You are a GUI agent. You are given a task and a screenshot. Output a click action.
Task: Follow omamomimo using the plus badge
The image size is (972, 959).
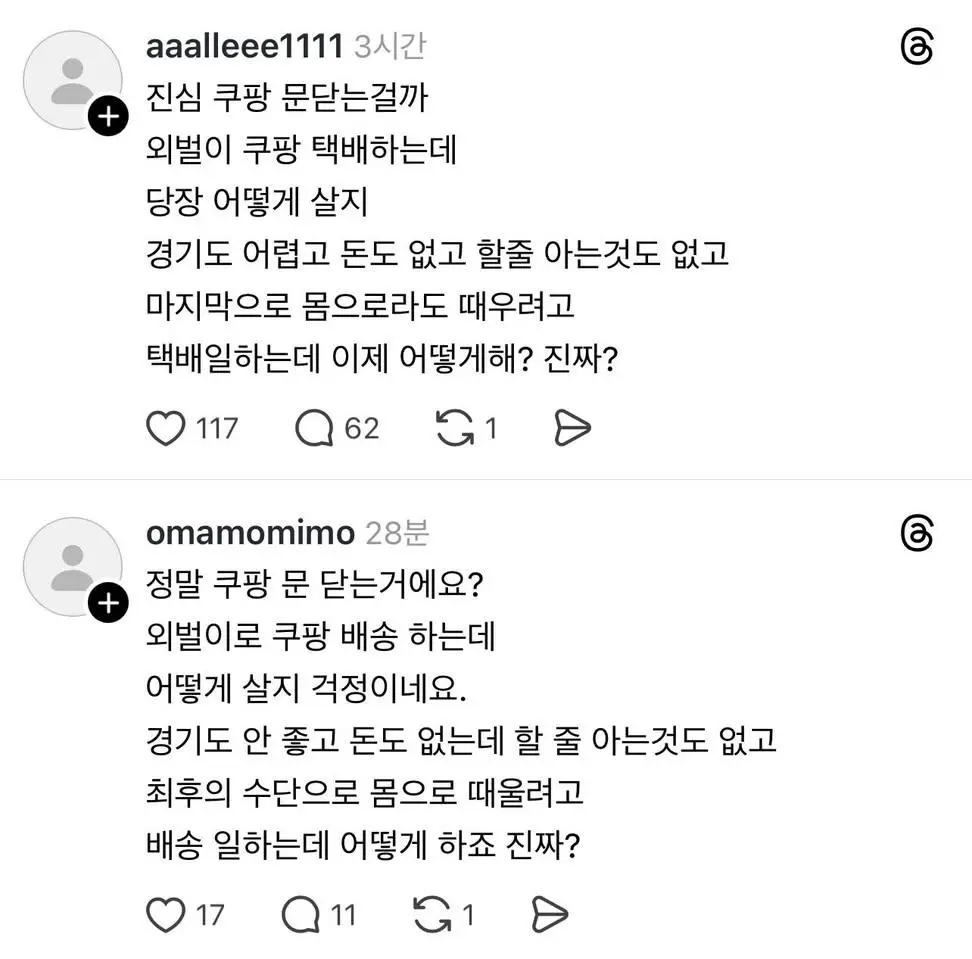point(107,603)
